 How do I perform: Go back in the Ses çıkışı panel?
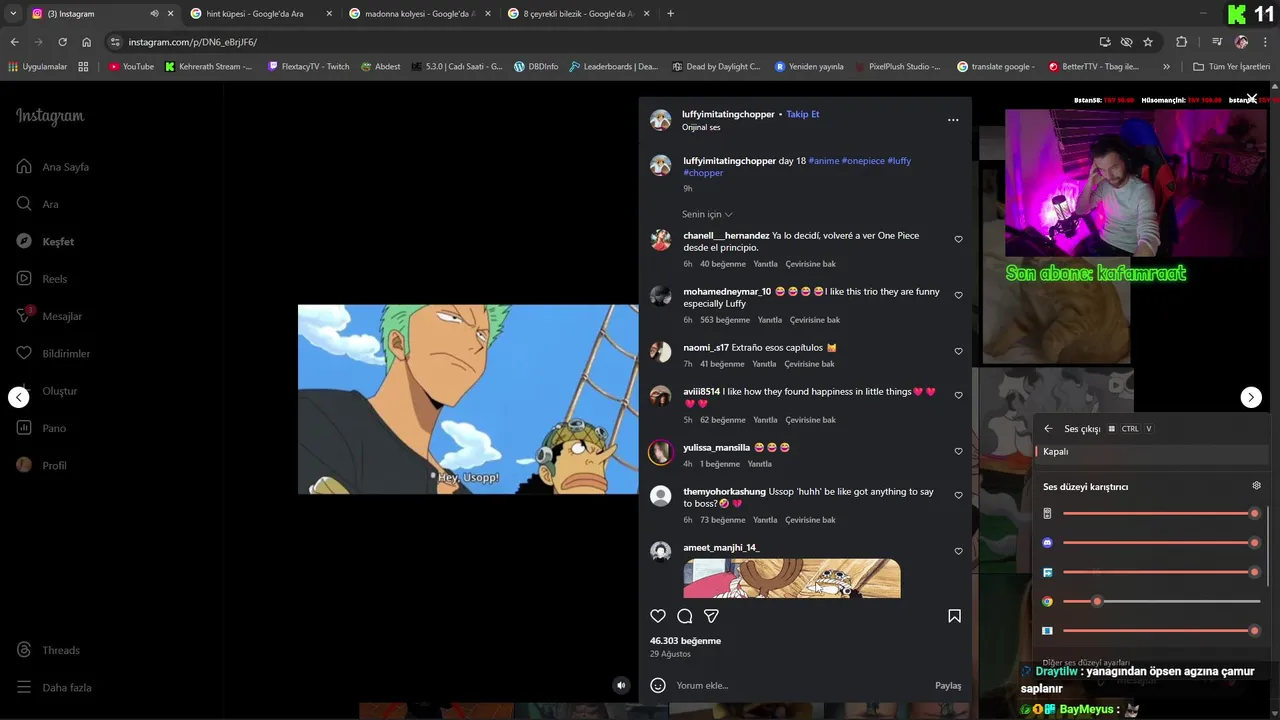pyautogui.click(x=1048, y=428)
